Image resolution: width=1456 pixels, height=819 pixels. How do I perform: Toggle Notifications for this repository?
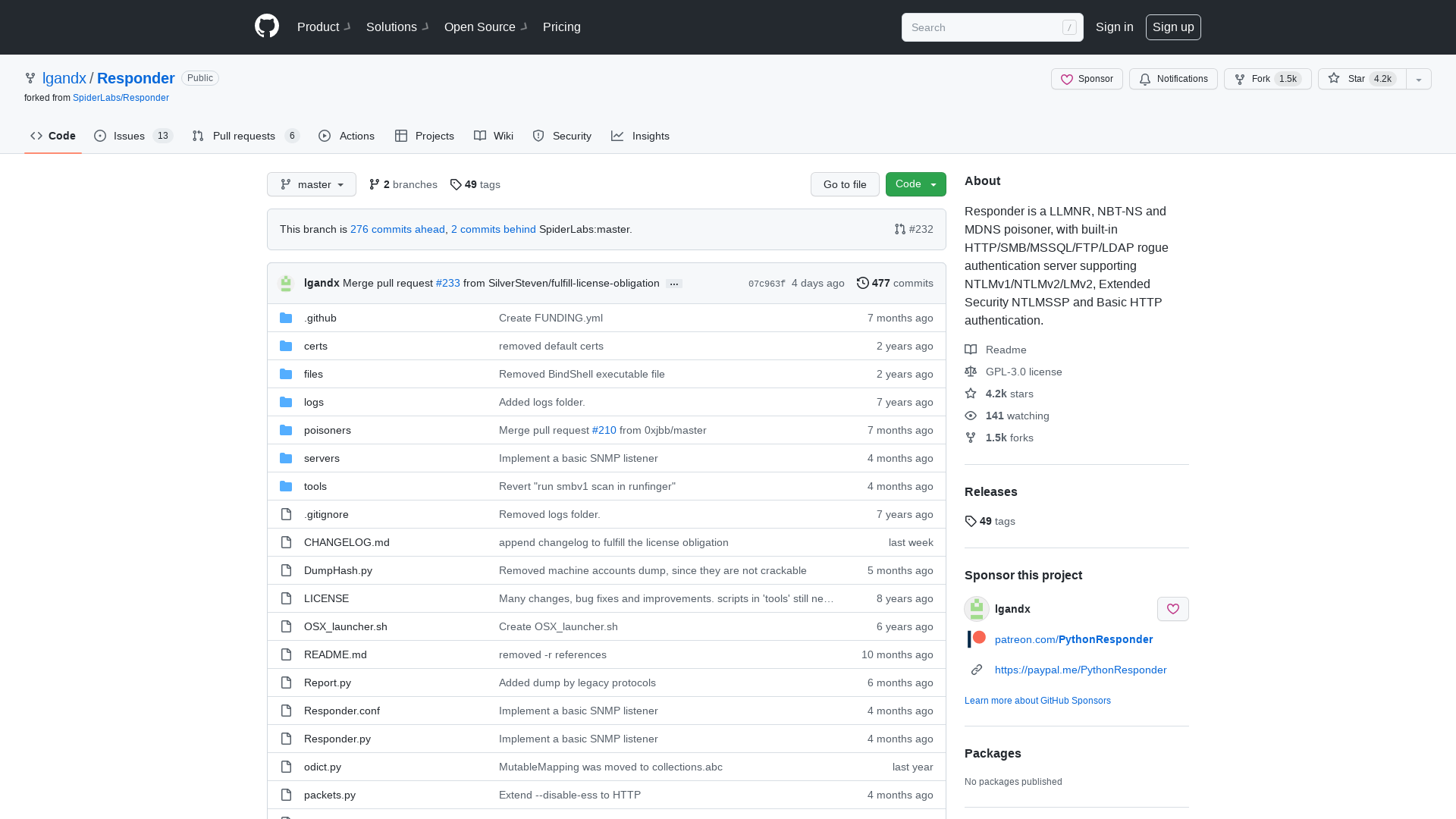click(1173, 79)
